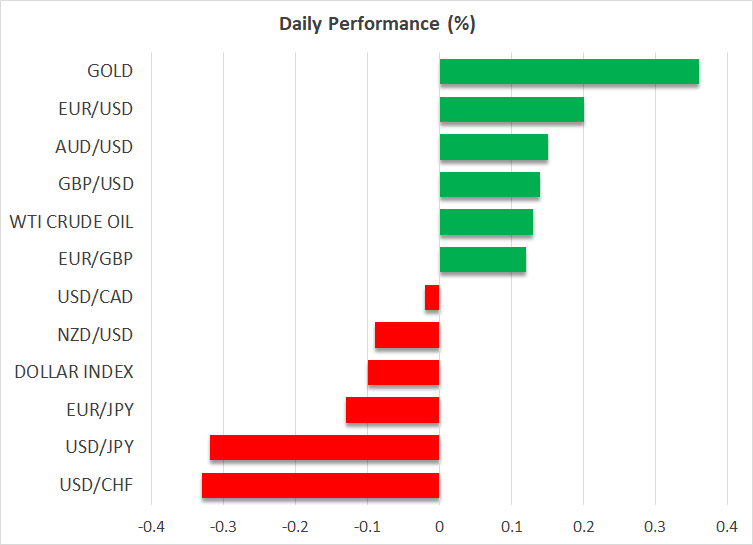Select the GBP/USD performance bar
753x545 pixels.
click(x=489, y=185)
